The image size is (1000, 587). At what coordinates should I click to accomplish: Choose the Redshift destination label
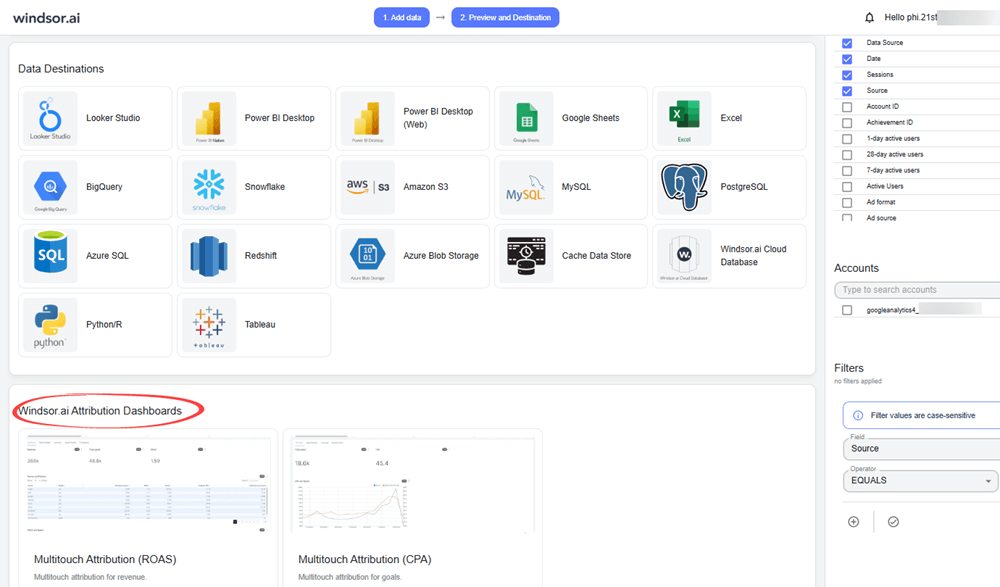pos(261,256)
